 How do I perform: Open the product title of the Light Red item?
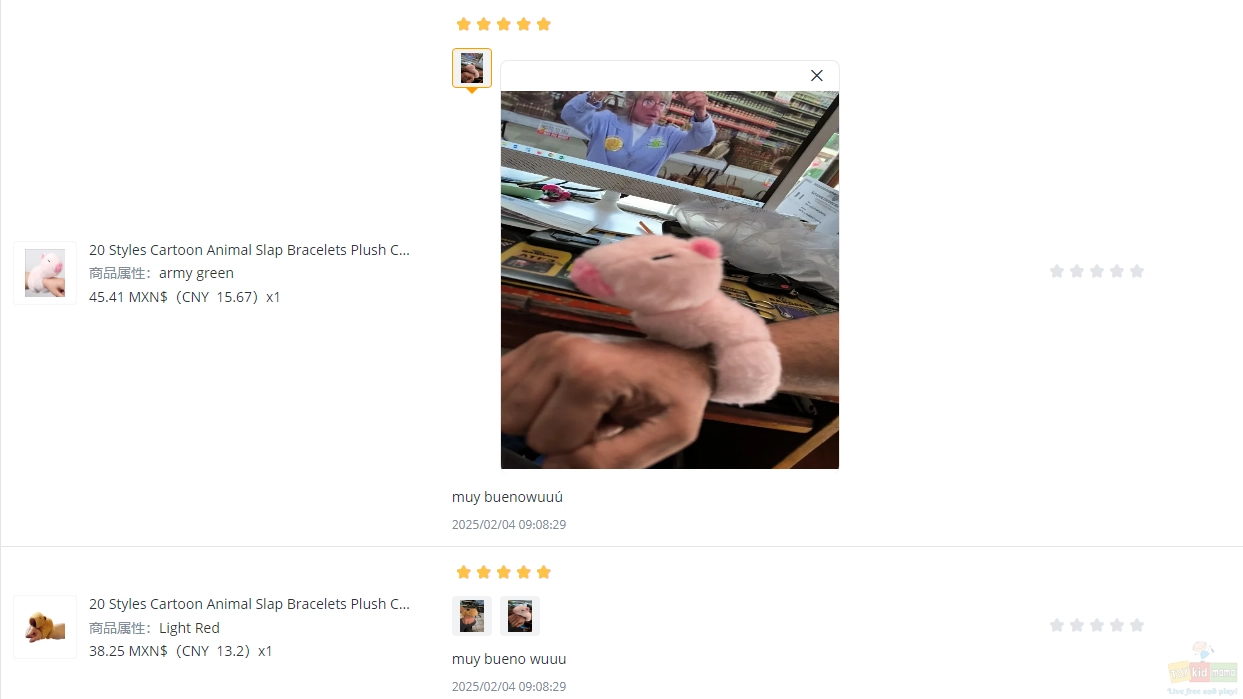[249, 604]
